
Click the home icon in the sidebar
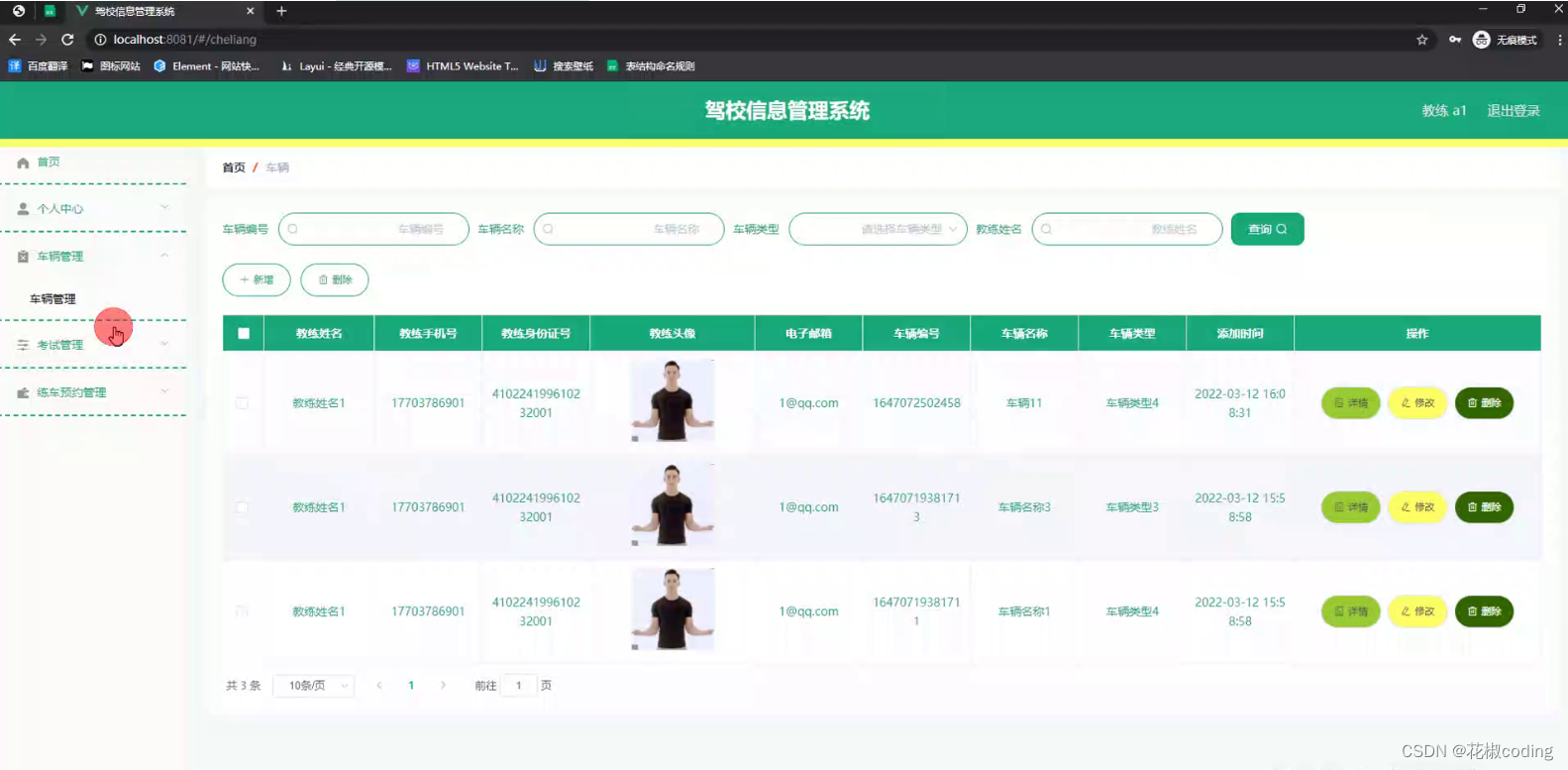23,163
